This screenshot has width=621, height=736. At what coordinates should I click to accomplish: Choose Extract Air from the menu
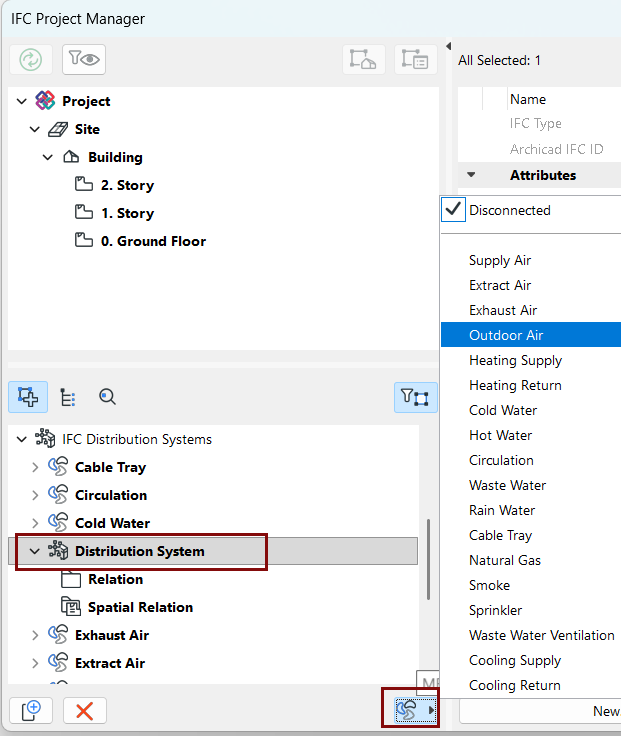[530, 285]
